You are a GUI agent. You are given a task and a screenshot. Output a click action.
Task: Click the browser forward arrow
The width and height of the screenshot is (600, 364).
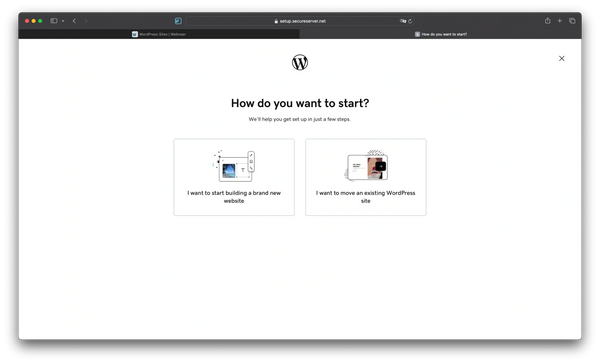86,21
